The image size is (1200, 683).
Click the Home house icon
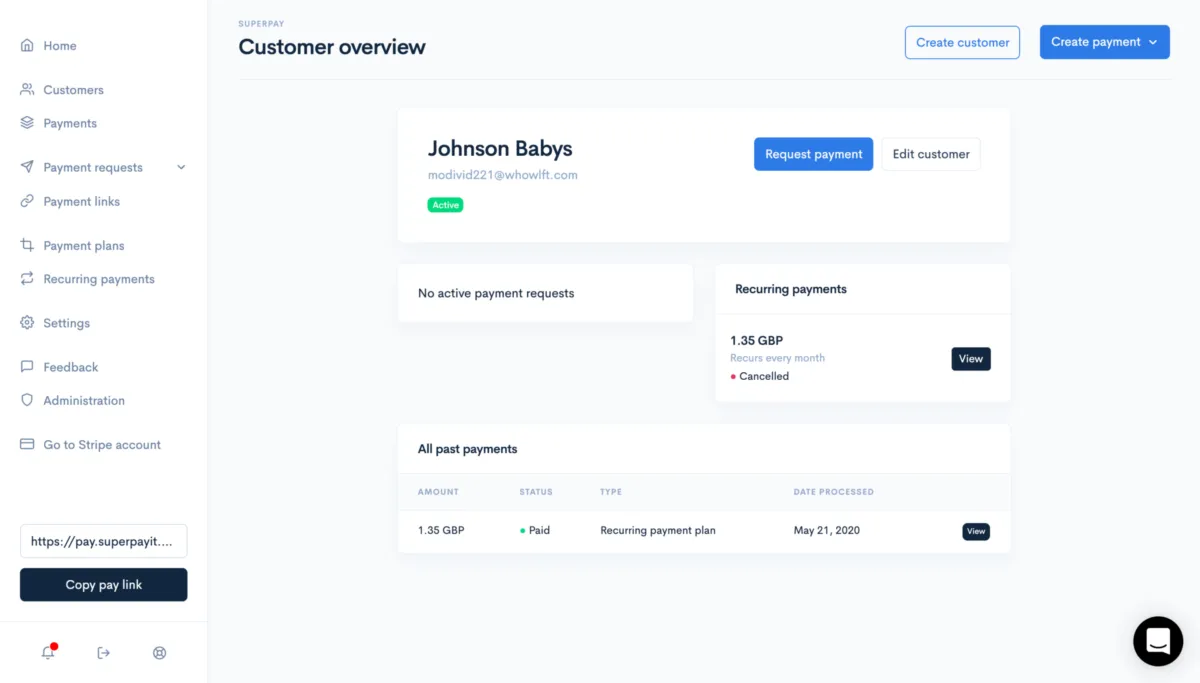[27, 45]
